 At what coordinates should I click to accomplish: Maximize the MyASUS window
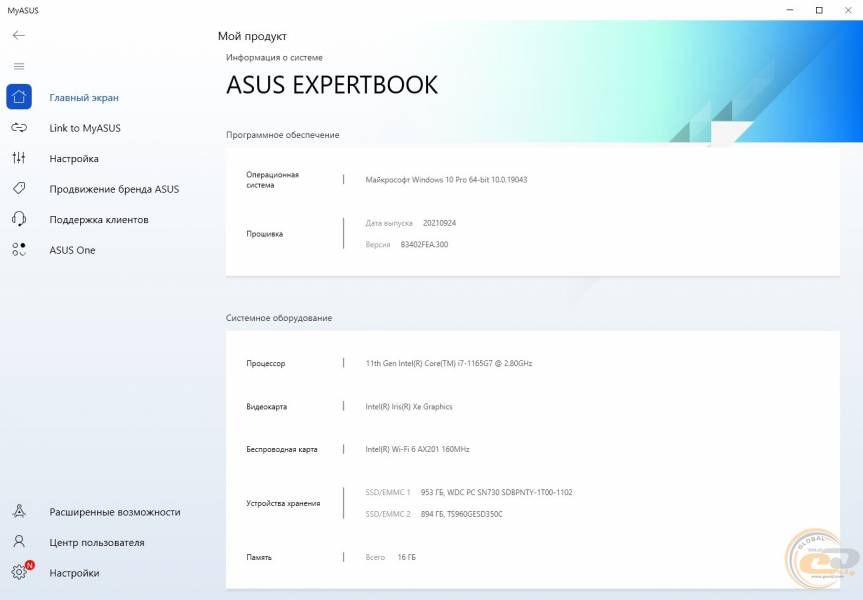tap(819, 10)
